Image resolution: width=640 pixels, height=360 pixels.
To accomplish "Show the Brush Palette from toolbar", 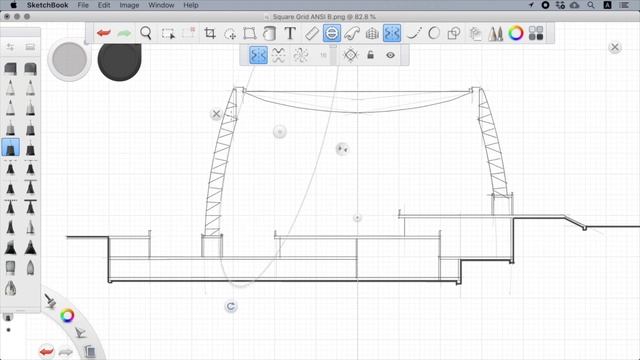I will pos(496,33).
